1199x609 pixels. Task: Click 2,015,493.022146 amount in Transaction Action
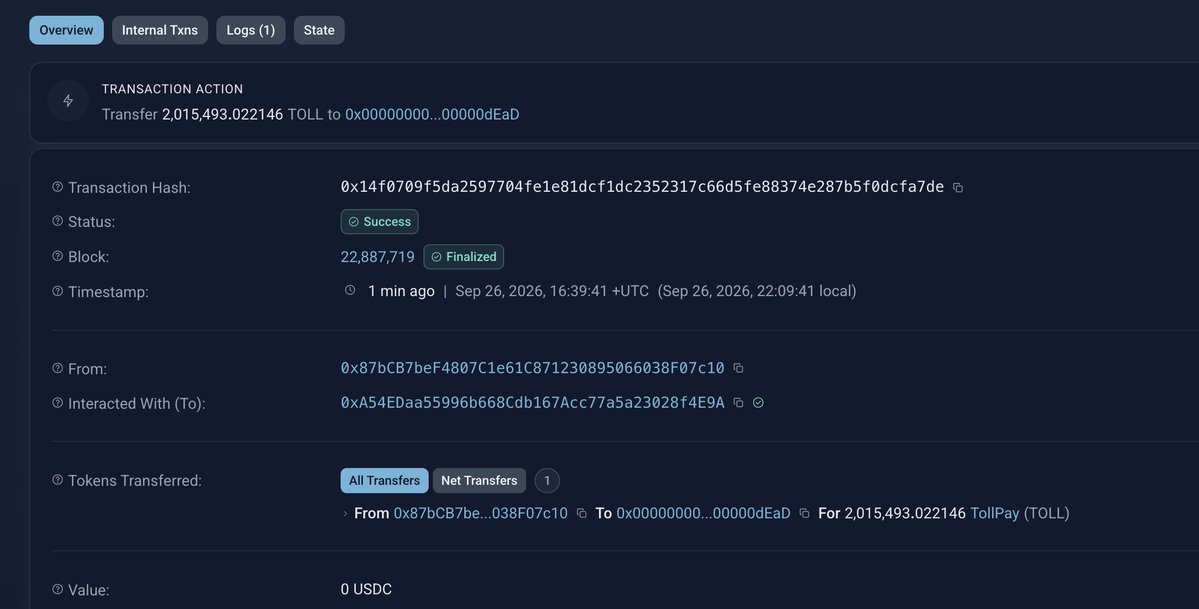(223, 114)
